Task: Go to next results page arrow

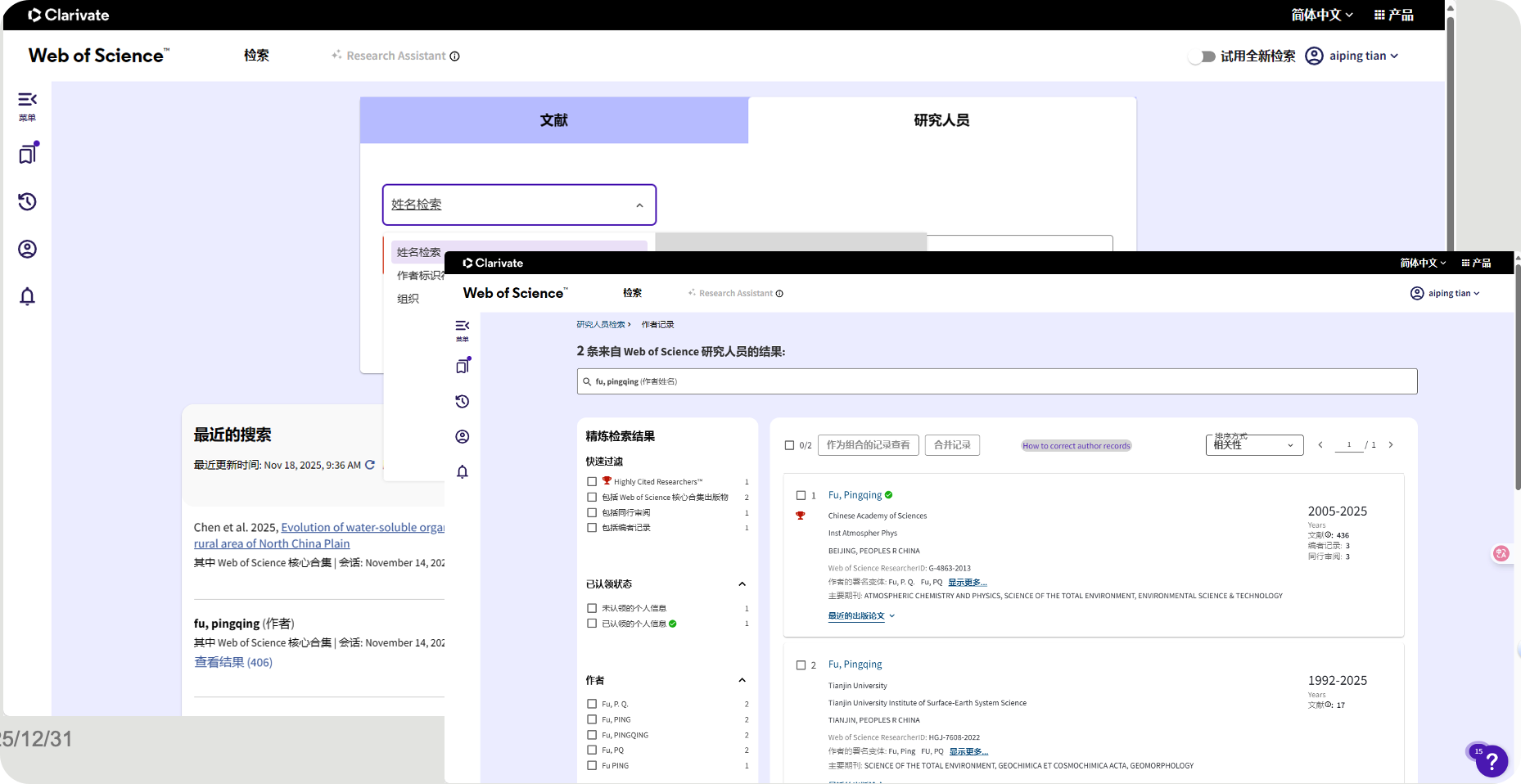Action: [x=1391, y=445]
